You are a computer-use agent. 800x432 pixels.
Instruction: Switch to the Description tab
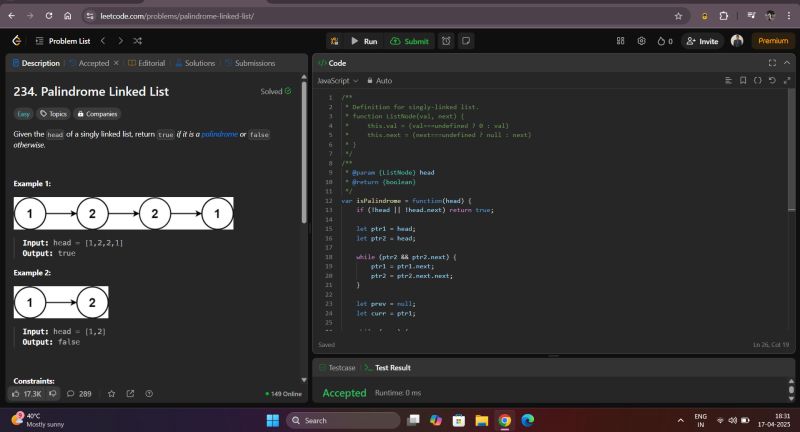point(36,63)
